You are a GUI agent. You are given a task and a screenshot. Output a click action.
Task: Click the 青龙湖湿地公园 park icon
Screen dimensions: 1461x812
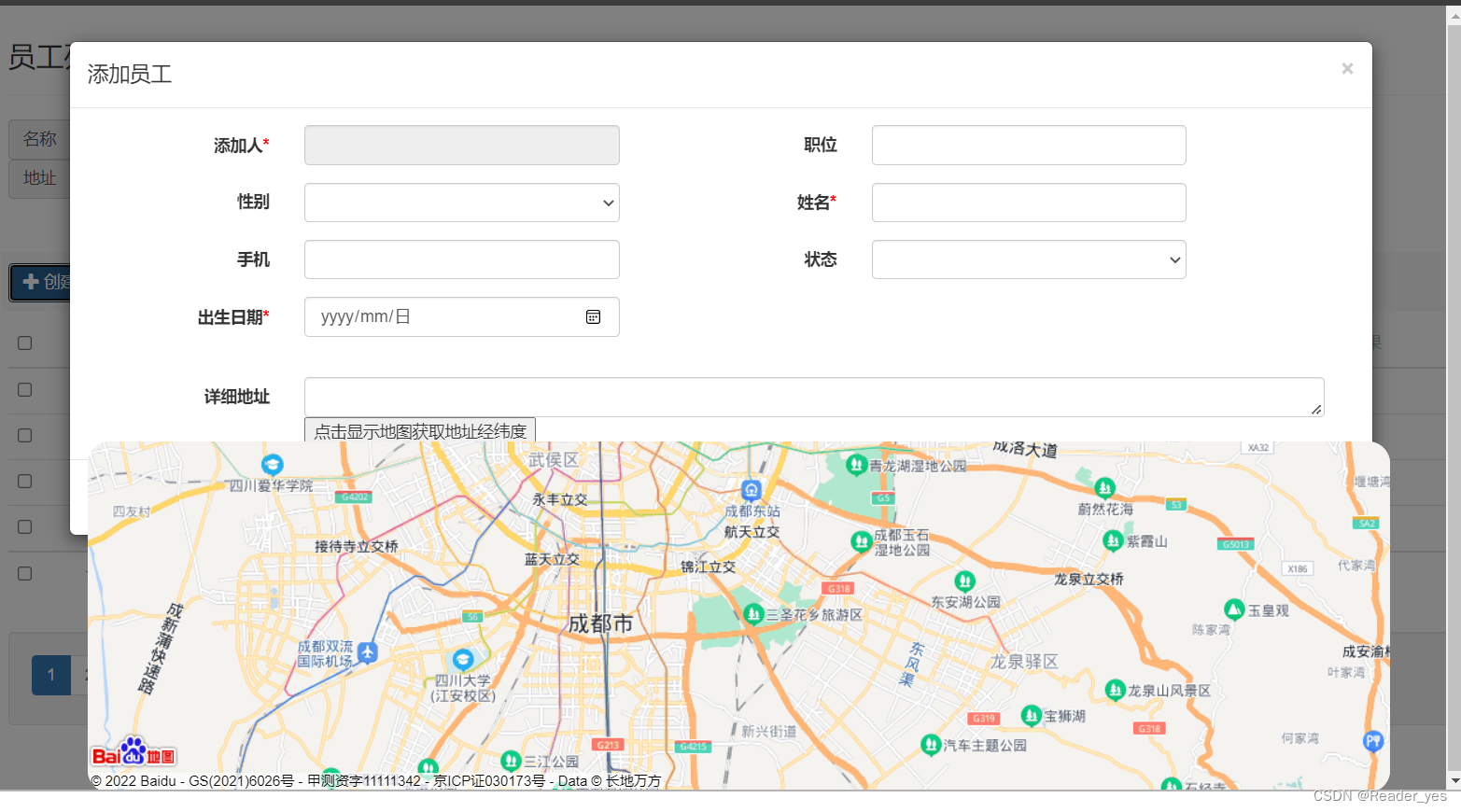coord(856,464)
